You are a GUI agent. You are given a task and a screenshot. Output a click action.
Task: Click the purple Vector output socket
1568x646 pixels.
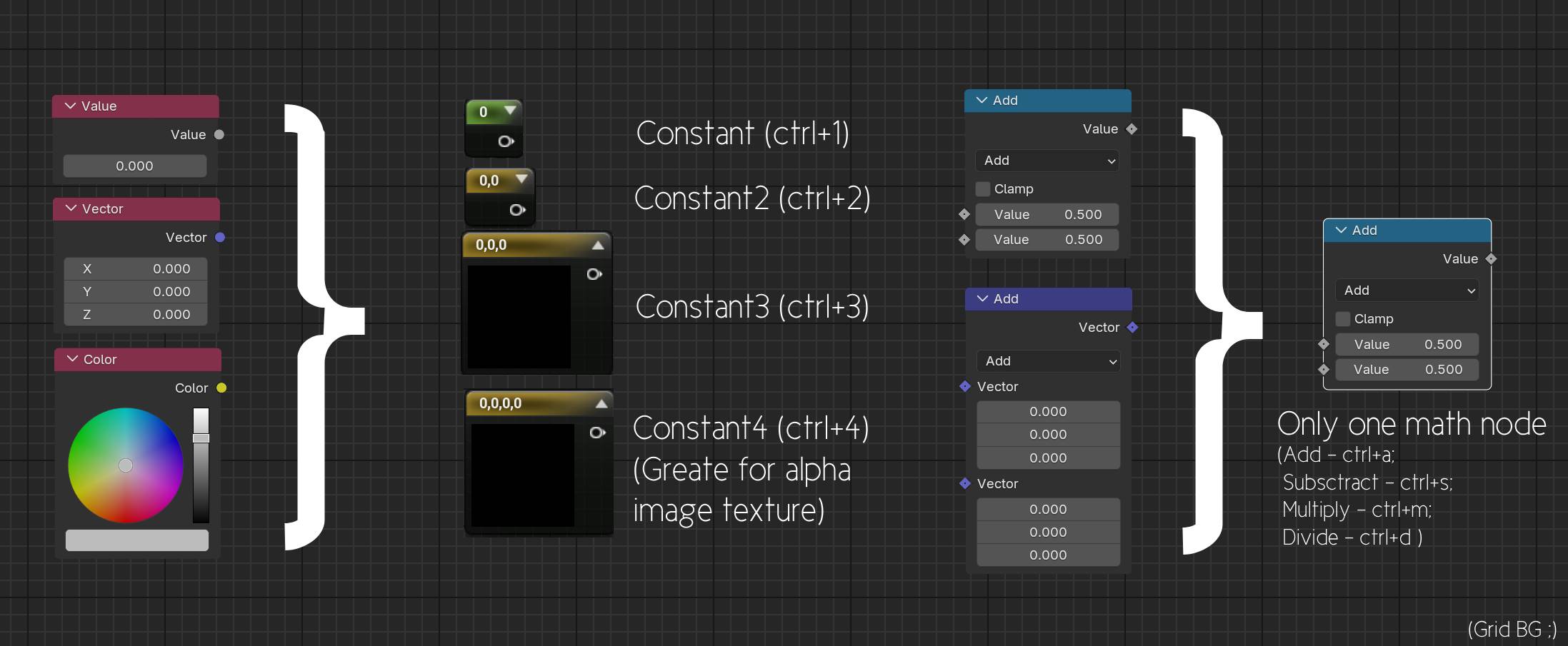point(220,237)
